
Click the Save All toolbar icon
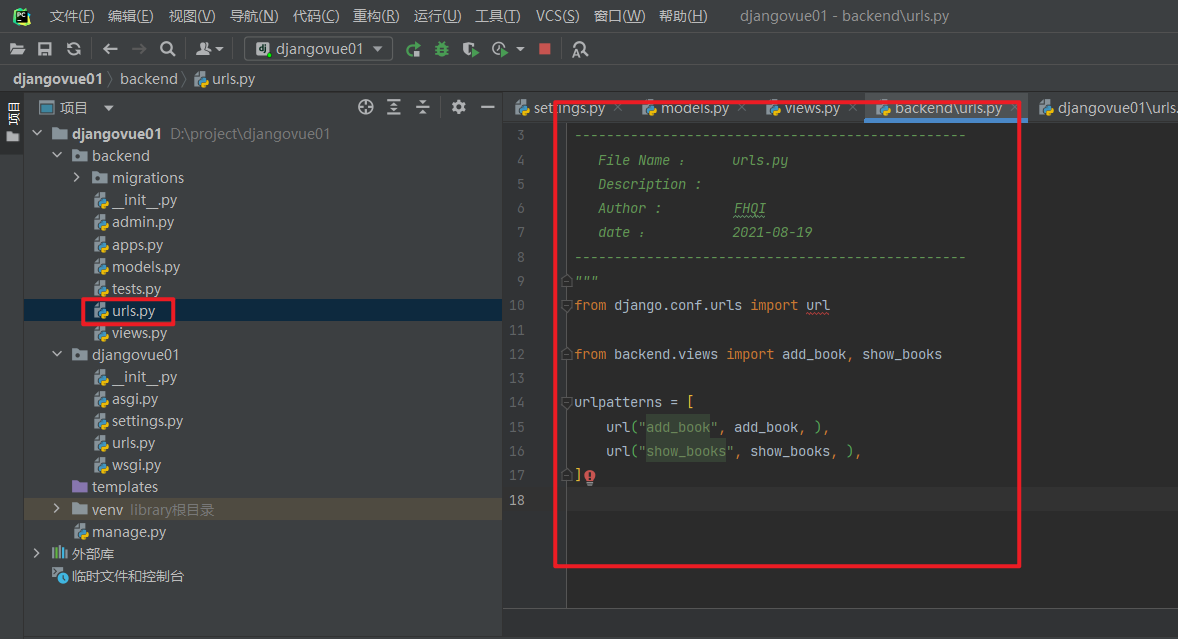point(45,50)
